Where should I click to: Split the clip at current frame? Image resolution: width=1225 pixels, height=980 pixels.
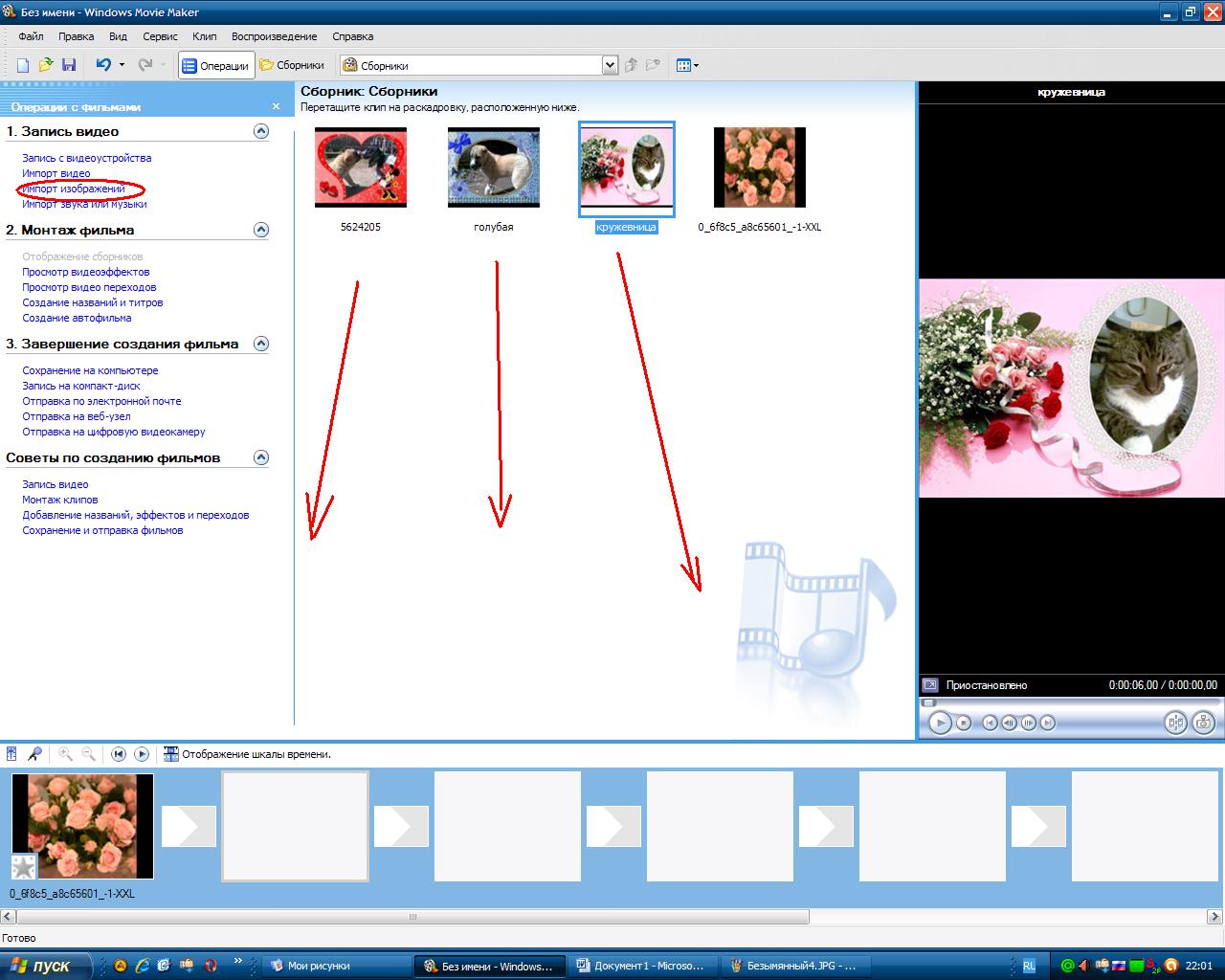coord(1175,724)
